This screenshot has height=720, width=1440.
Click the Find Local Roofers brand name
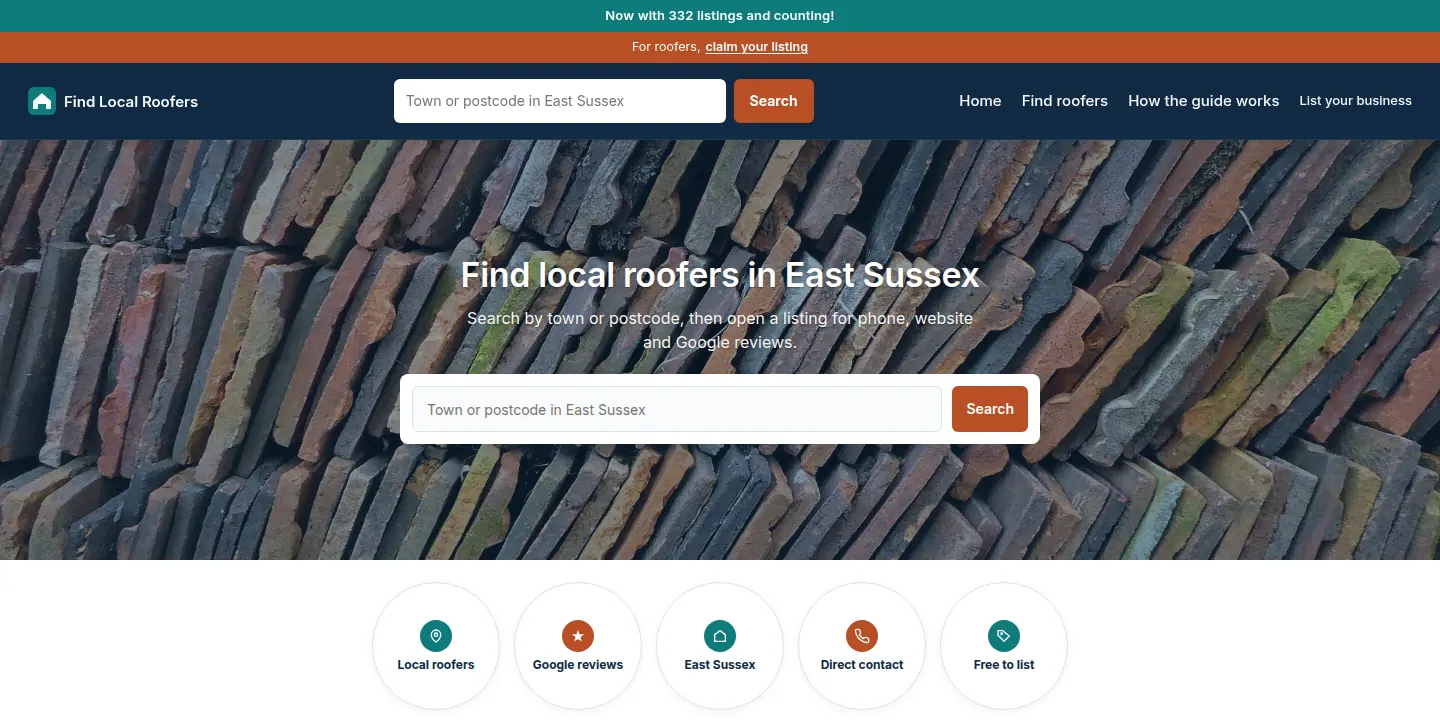tap(131, 101)
